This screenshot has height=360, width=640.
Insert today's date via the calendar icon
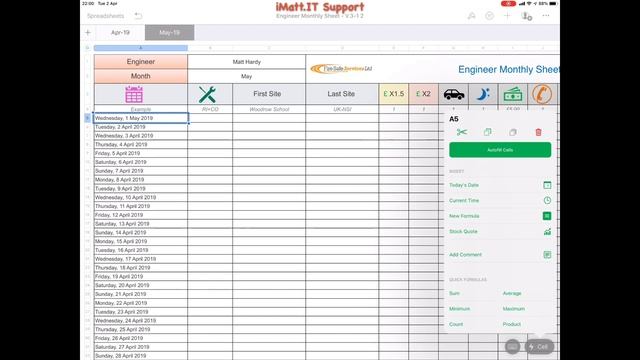tap(547, 185)
